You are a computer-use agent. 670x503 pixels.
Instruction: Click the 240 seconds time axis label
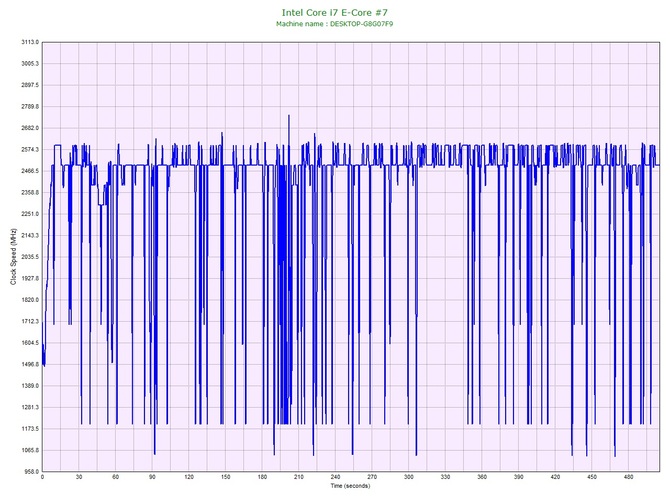[x=335, y=477]
